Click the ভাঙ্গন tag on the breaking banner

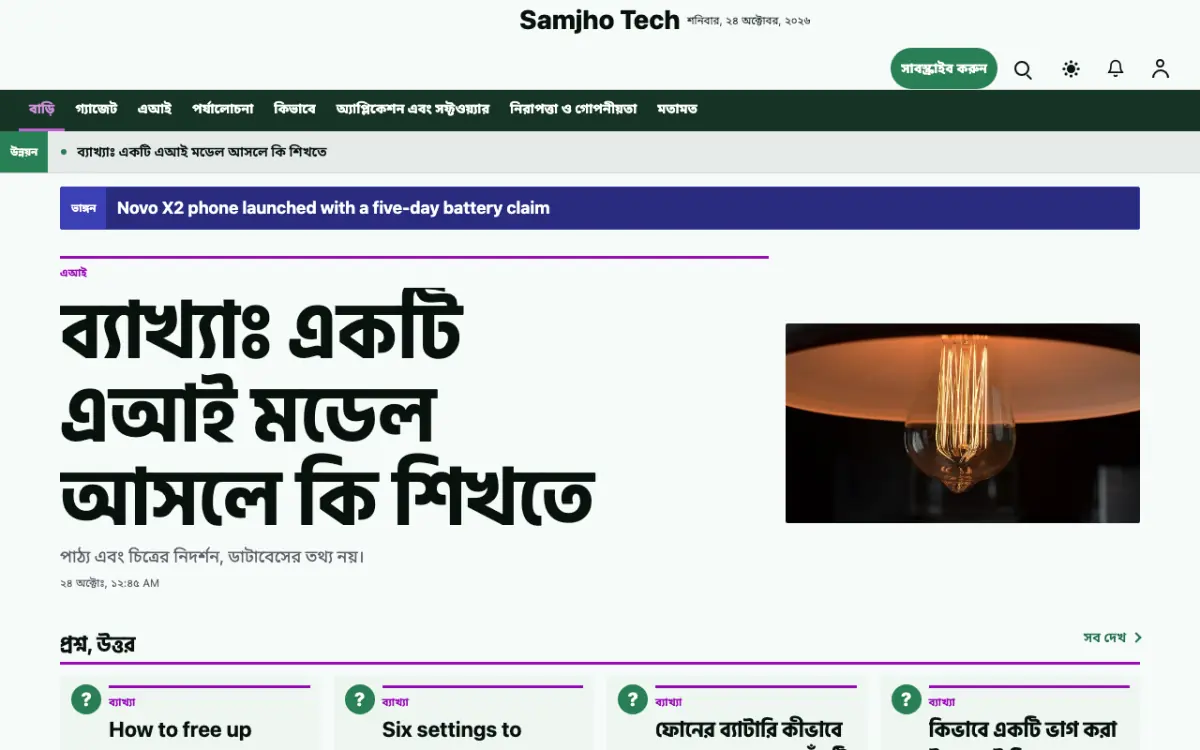[83, 208]
